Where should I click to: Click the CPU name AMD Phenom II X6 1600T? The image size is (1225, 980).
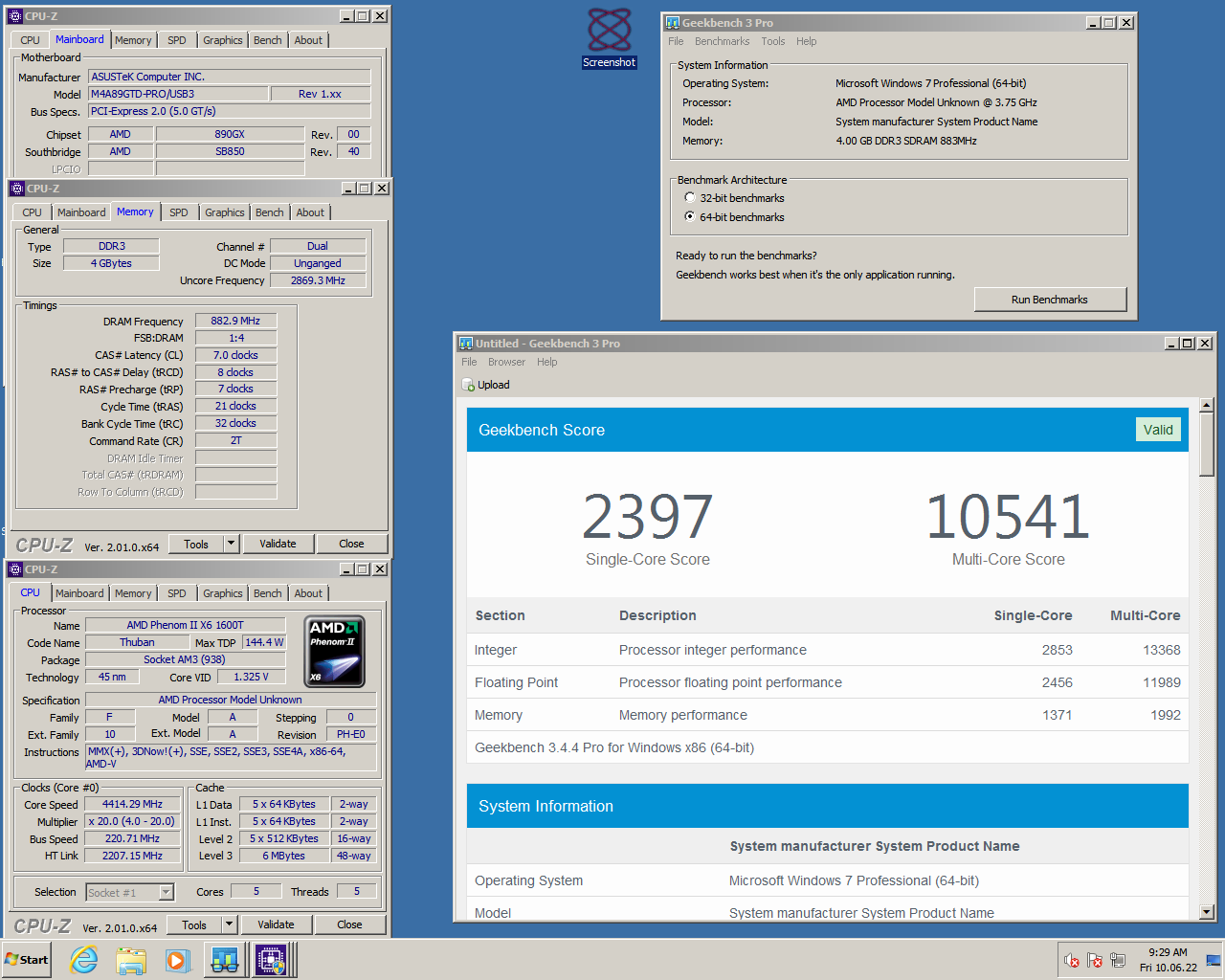[x=185, y=625]
